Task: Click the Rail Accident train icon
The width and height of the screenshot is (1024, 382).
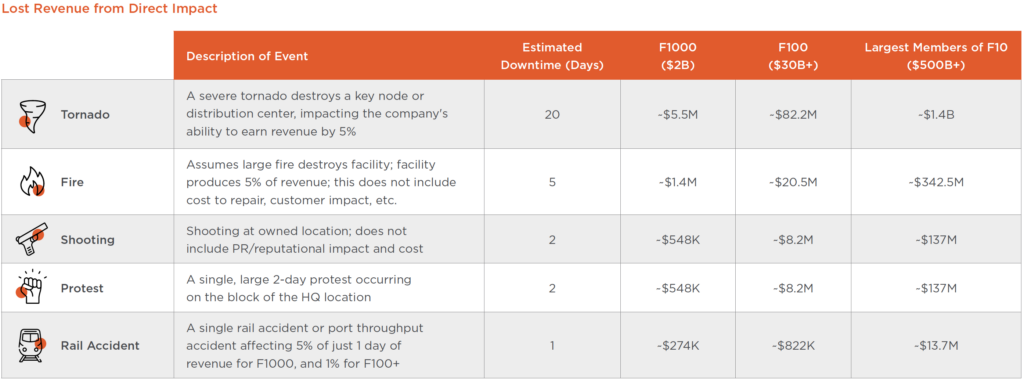Action: point(31,345)
